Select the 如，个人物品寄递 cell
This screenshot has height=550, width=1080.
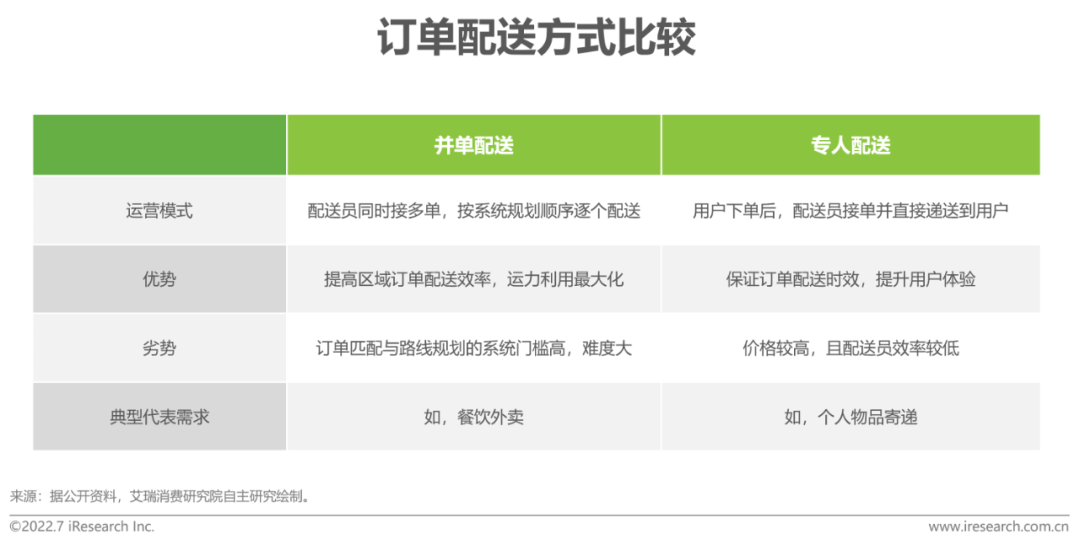[x=850, y=417]
